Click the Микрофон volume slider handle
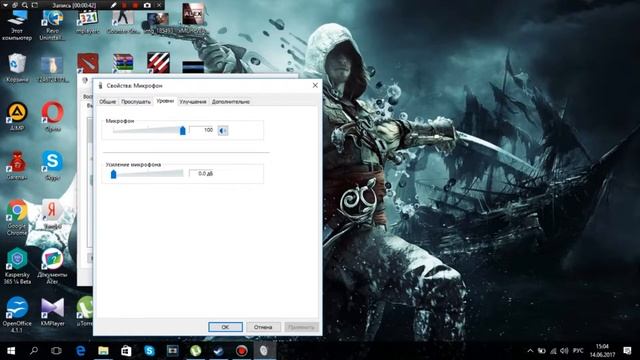The height and width of the screenshot is (360, 640). point(182,130)
